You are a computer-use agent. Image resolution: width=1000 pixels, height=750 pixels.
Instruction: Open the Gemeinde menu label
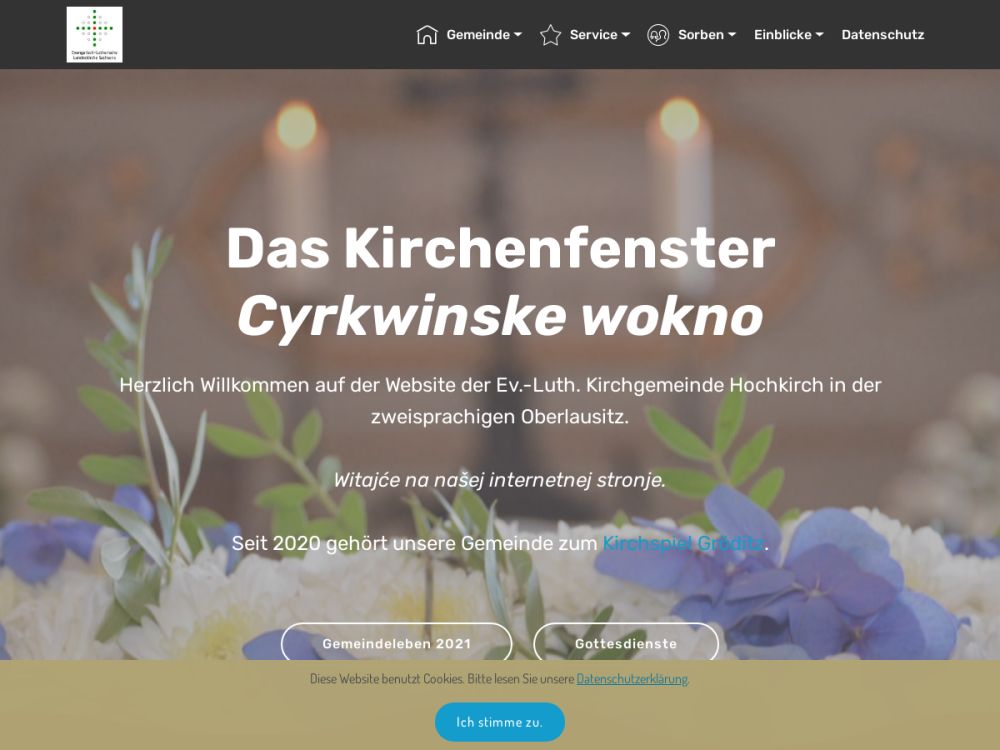pos(478,34)
